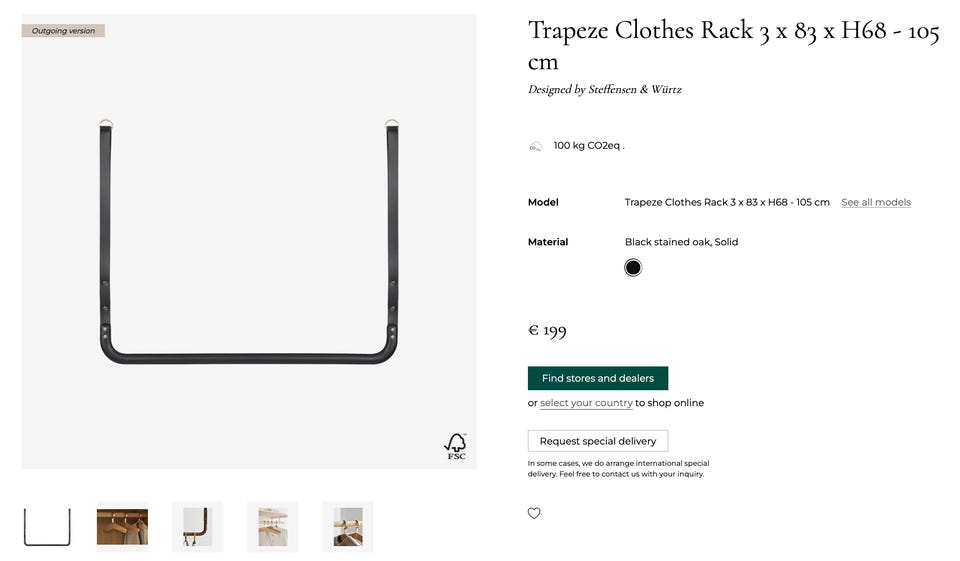960x561 pixels.
Task: Open the select your country link
Action: pyautogui.click(x=586, y=403)
